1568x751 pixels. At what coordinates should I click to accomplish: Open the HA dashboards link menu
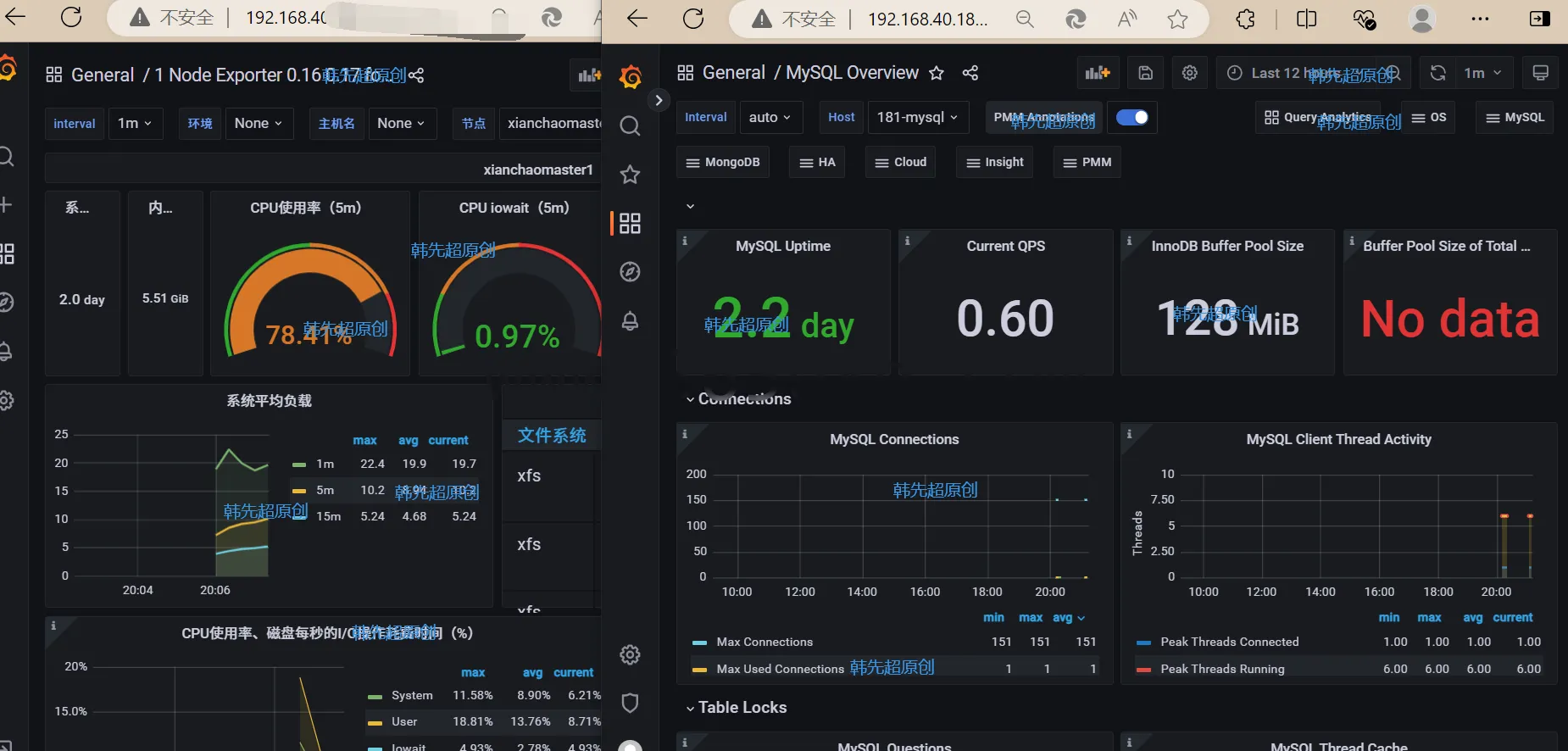[818, 162]
